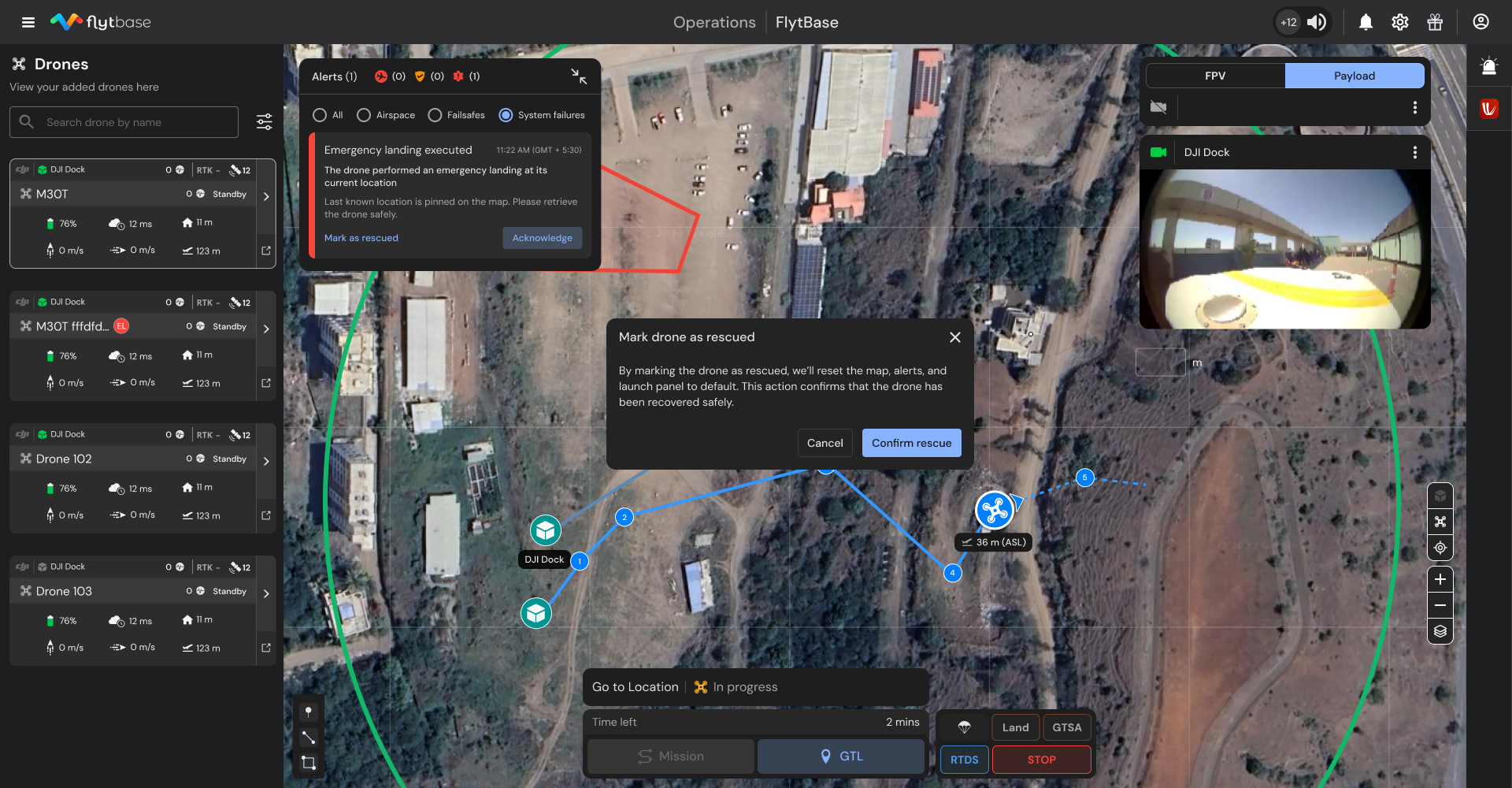Toggle the alert sound speaker icon
Viewport: 1512px width, 788px height.
coord(1316,22)
